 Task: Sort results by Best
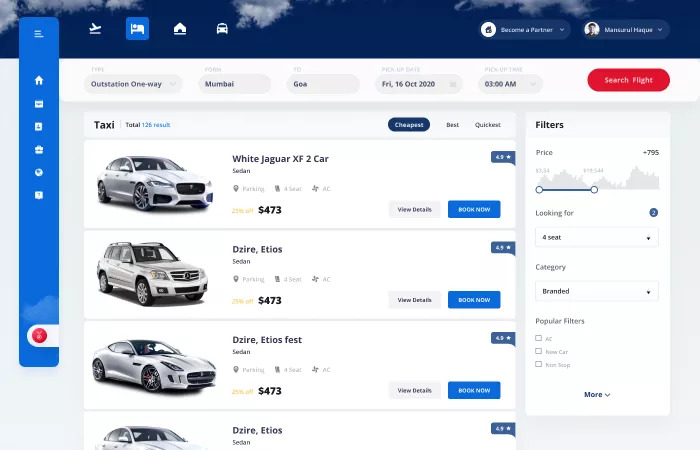453,125
